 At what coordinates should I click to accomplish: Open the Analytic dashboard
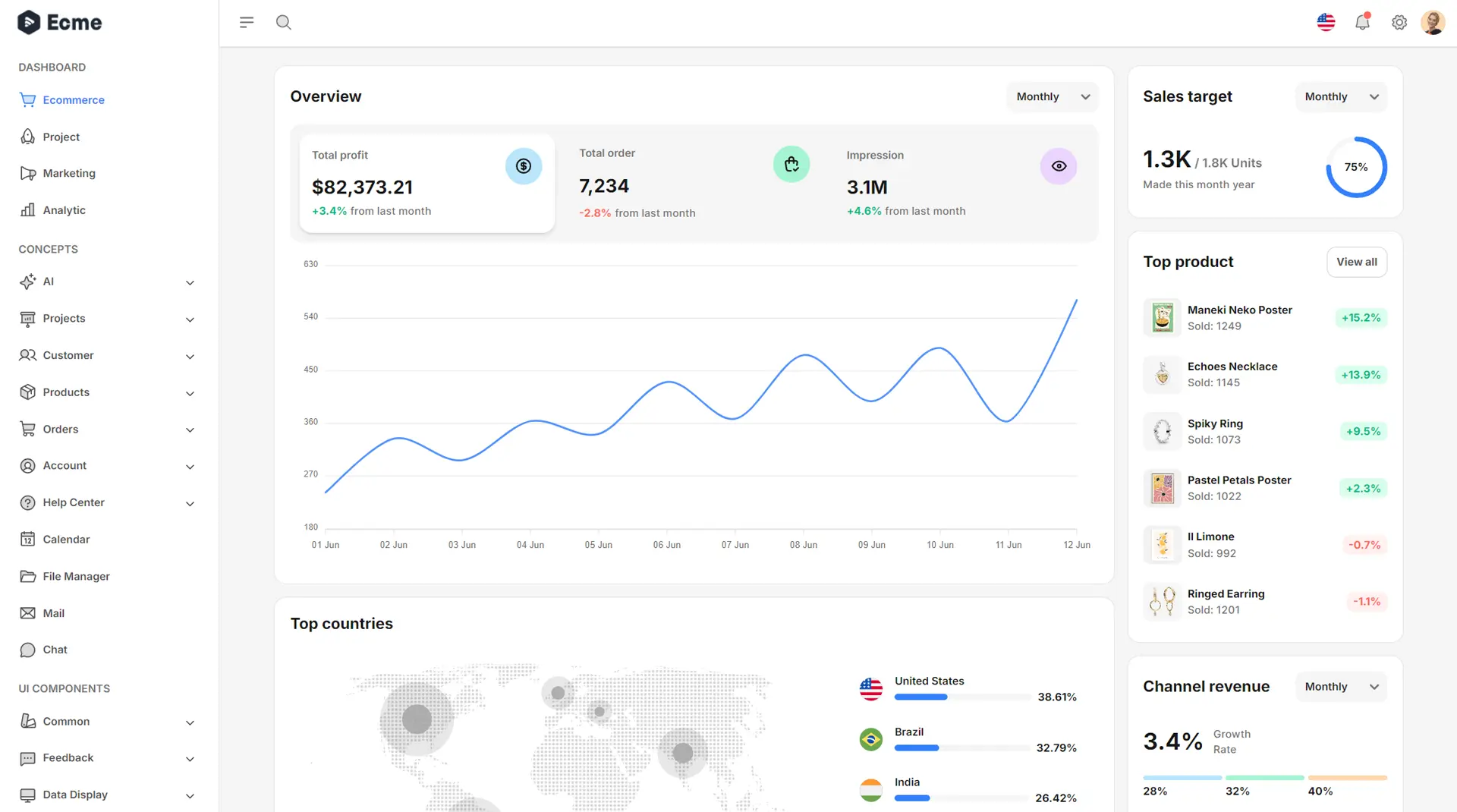click(x=64, y=210)
